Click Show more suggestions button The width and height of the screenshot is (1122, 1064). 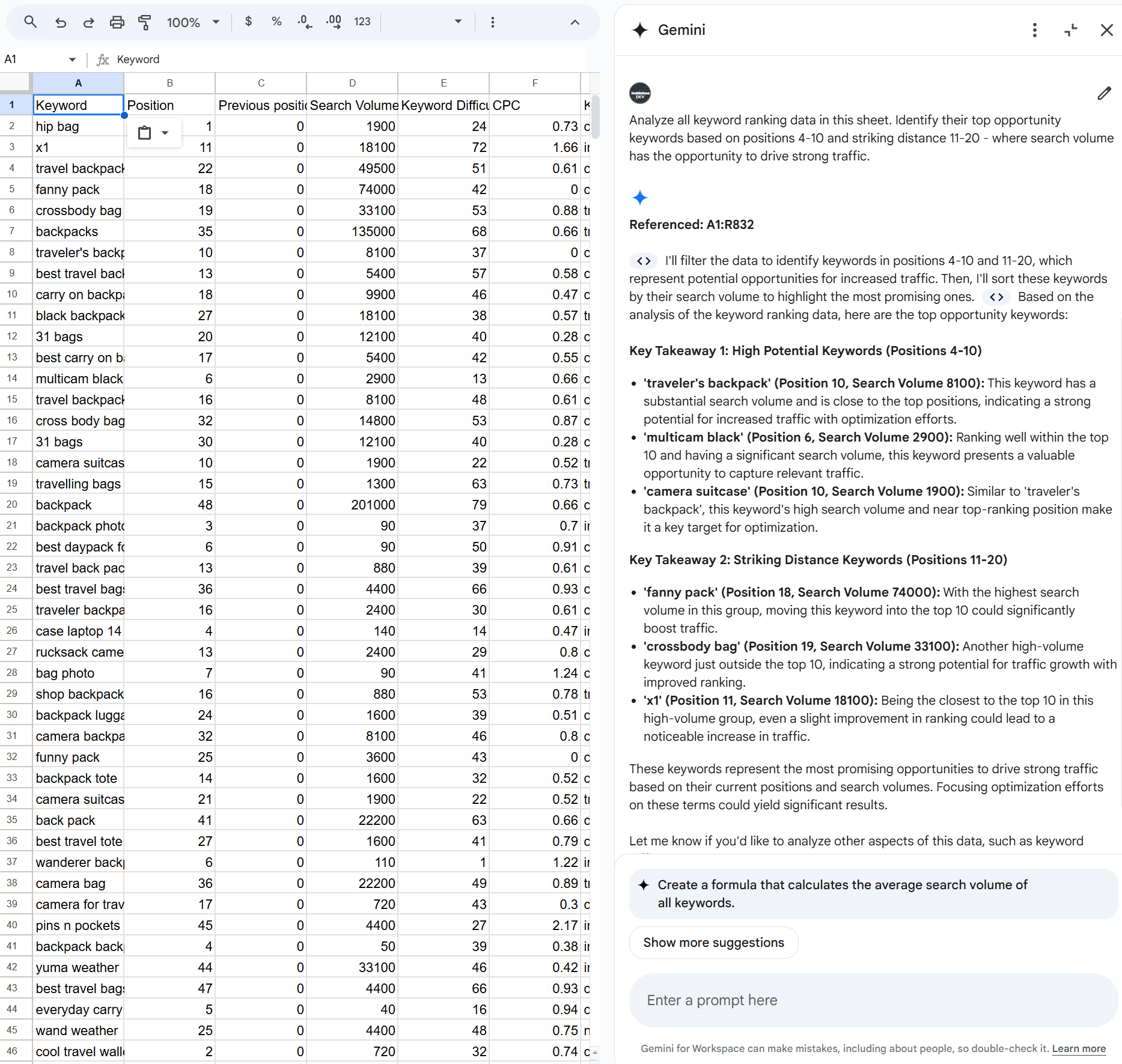(x=713, y=943)
